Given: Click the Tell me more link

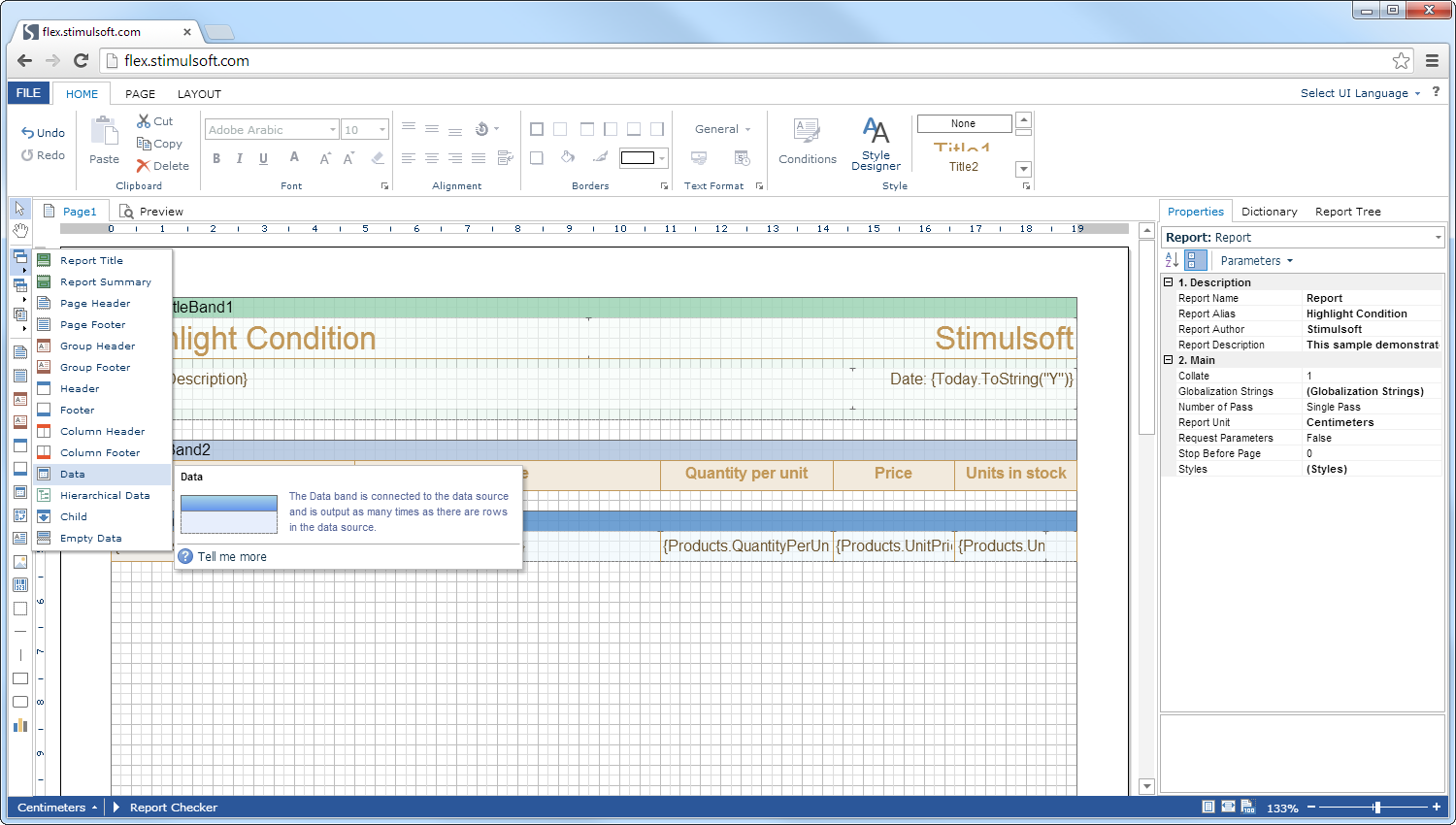Looking at the screenshot, I should (x=232, y=556).
